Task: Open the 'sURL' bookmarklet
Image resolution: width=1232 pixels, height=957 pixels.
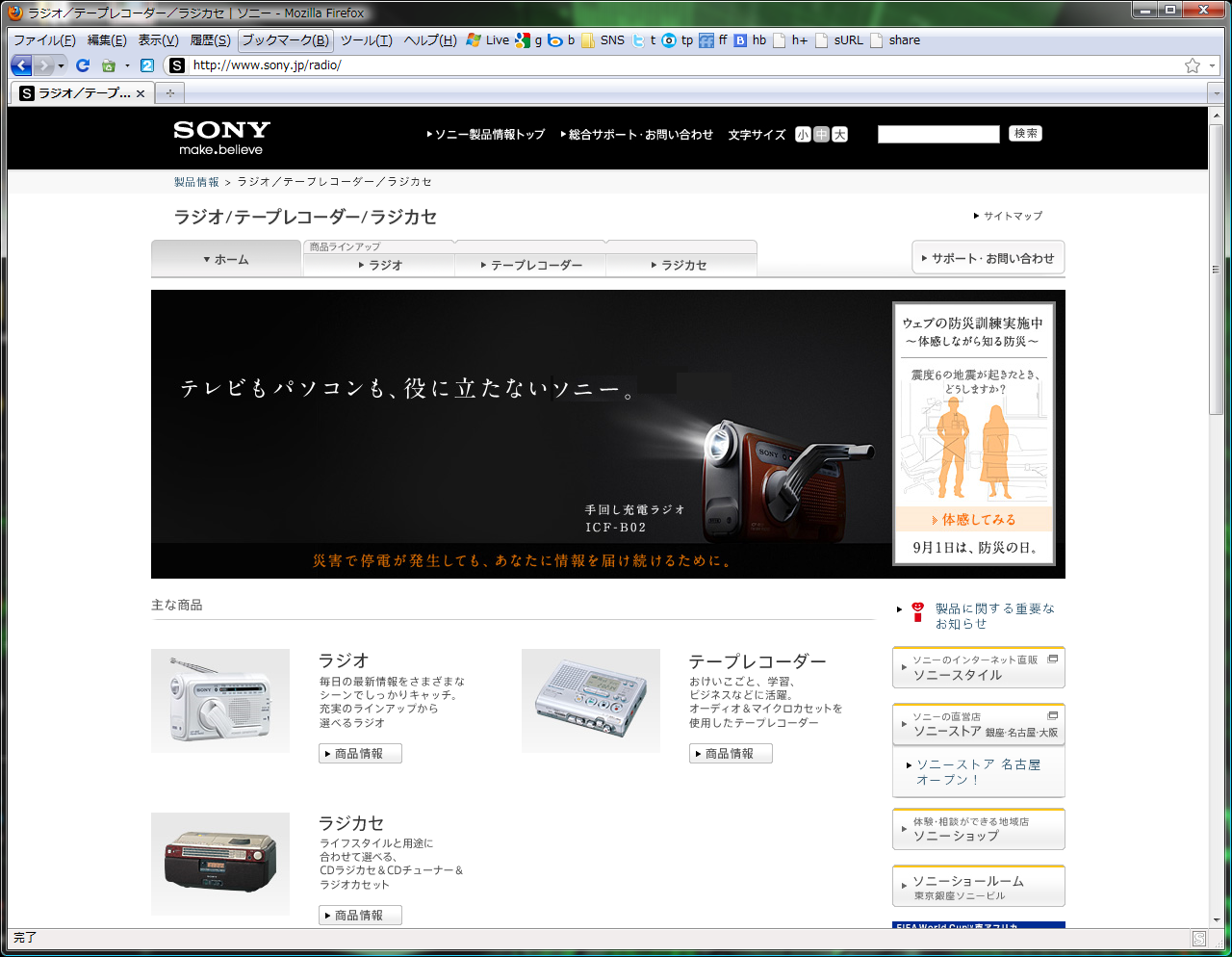Action: pyautogui.click(x=839, y=40)
